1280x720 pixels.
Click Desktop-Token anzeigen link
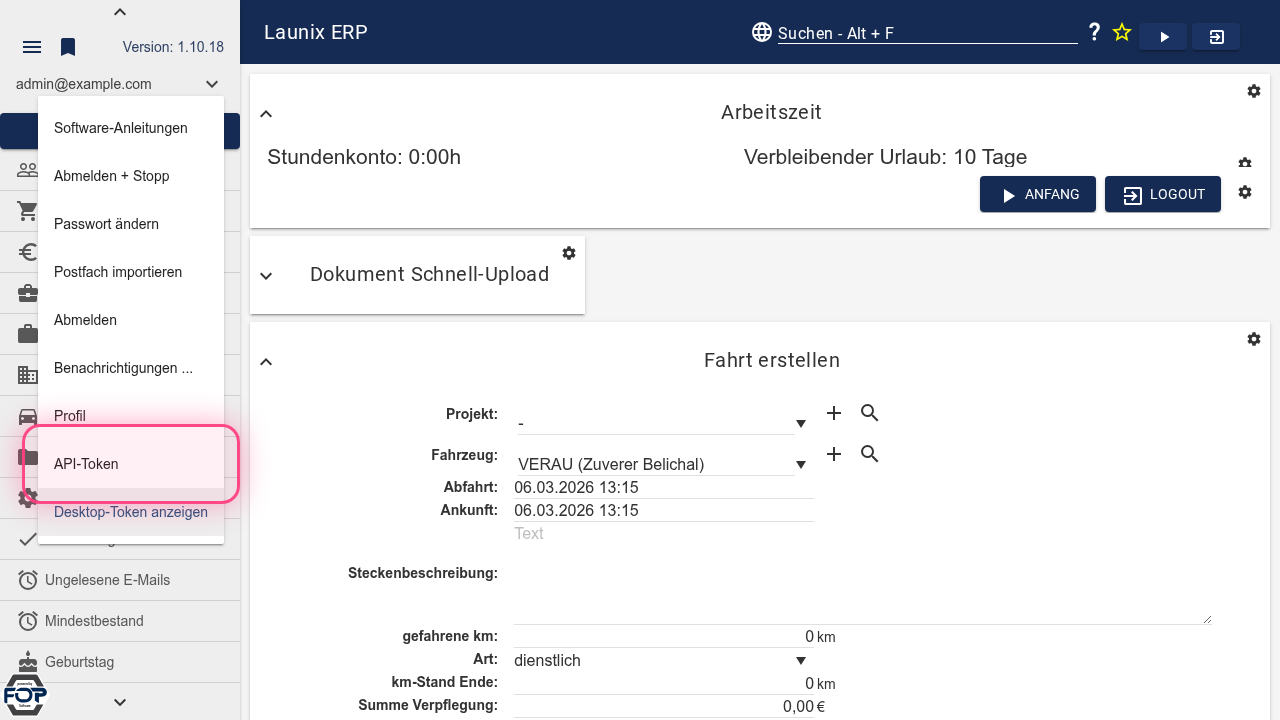(x=131, y=512)
